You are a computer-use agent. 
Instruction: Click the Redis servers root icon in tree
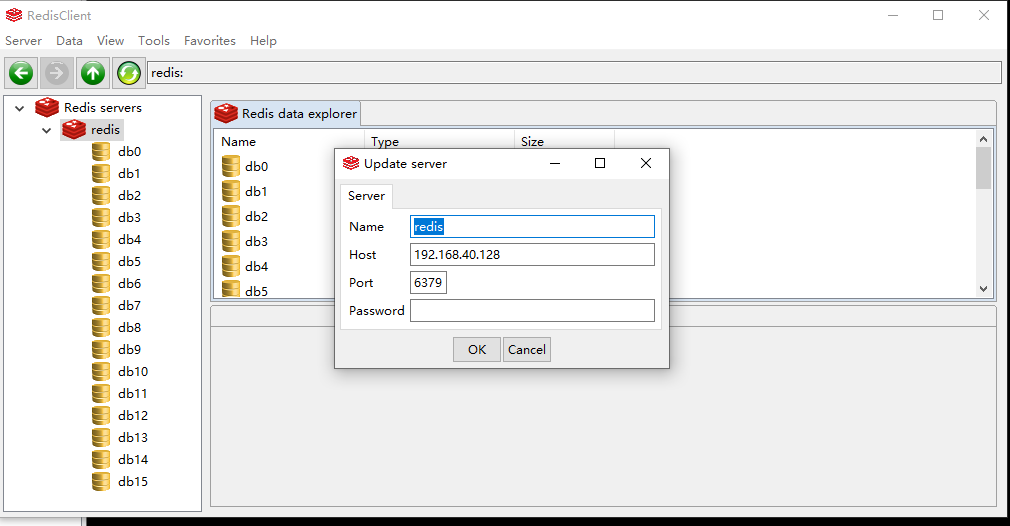point(47,108)
